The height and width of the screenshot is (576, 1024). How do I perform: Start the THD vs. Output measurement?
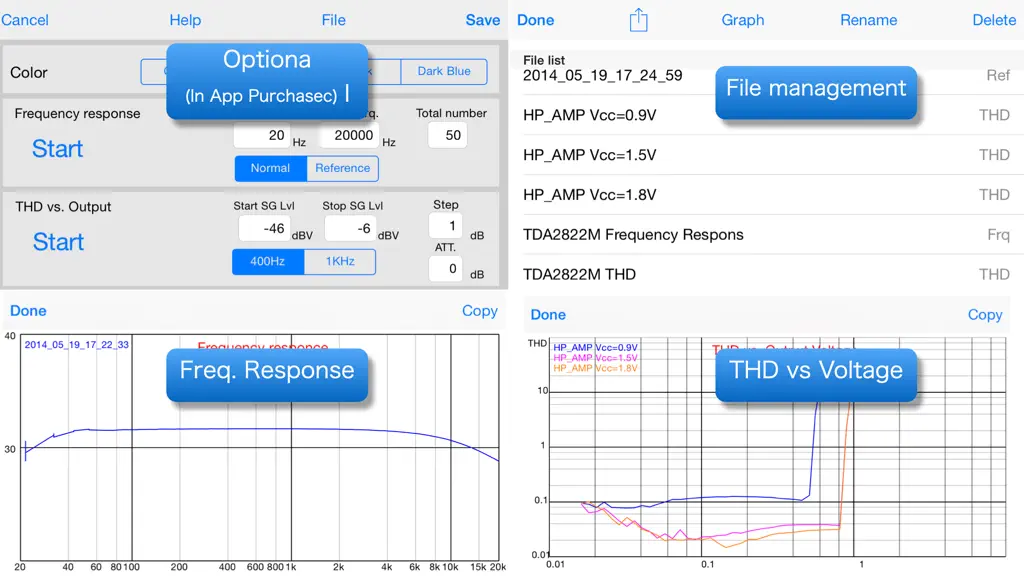click(58, 242)
